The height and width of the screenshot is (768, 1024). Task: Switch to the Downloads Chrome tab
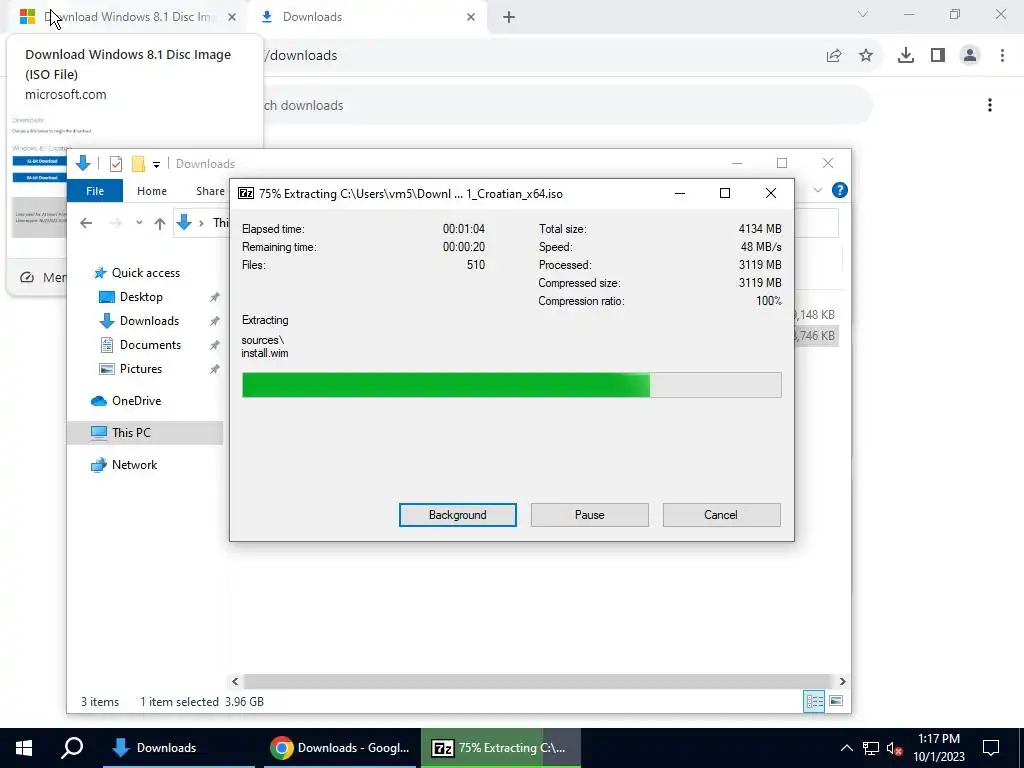[367, 17]
